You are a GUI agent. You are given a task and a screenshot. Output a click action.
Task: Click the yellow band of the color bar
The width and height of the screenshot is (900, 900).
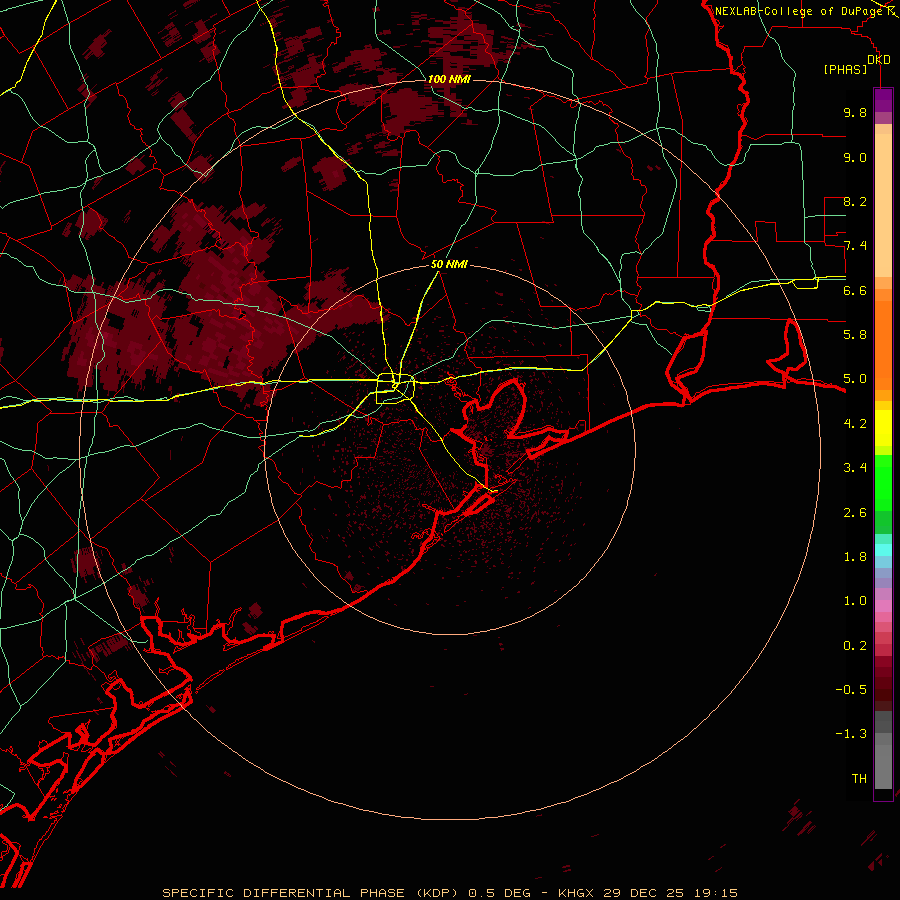(883, 428)
